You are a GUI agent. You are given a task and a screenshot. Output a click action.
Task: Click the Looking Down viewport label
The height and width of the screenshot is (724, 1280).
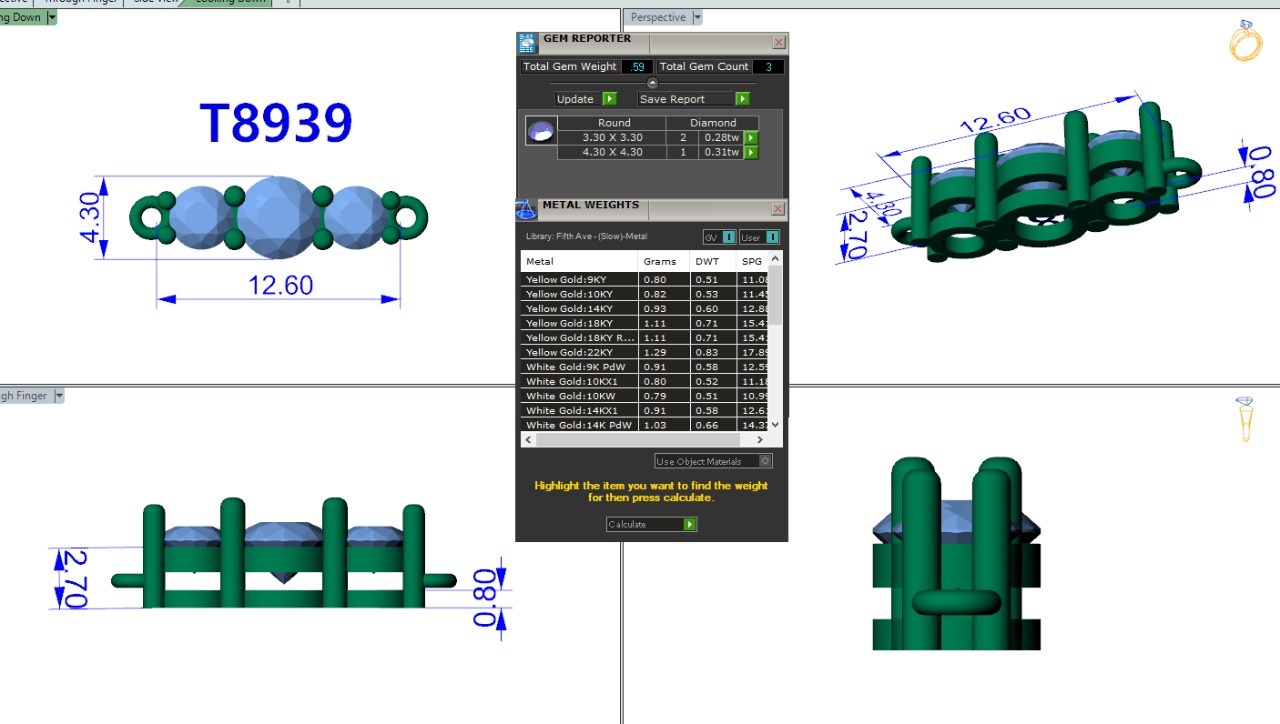22,17
